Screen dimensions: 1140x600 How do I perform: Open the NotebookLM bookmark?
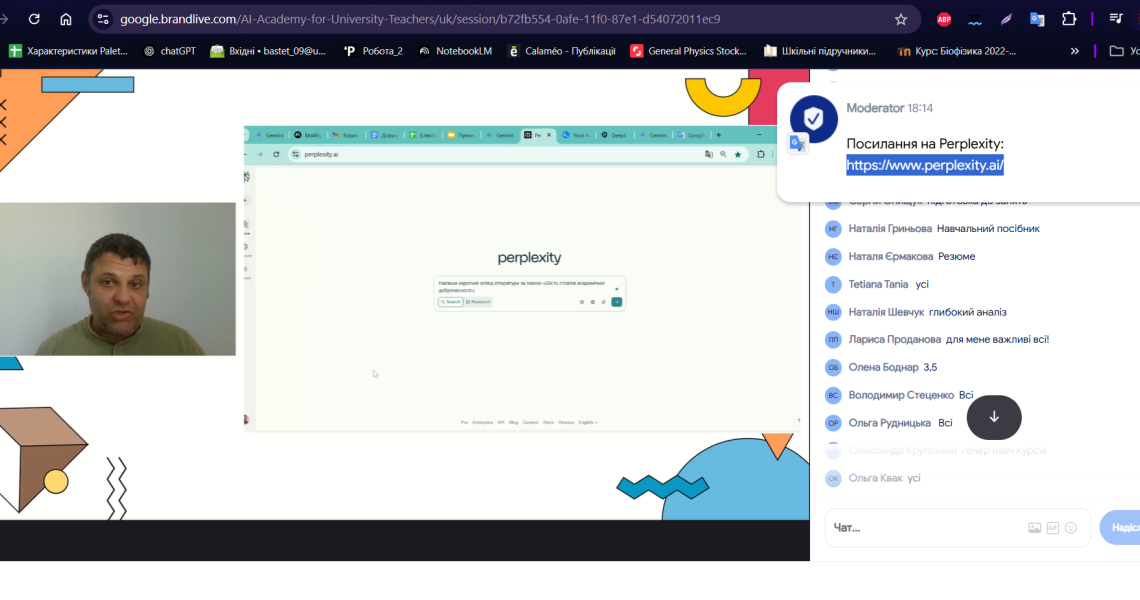[455, 51]
